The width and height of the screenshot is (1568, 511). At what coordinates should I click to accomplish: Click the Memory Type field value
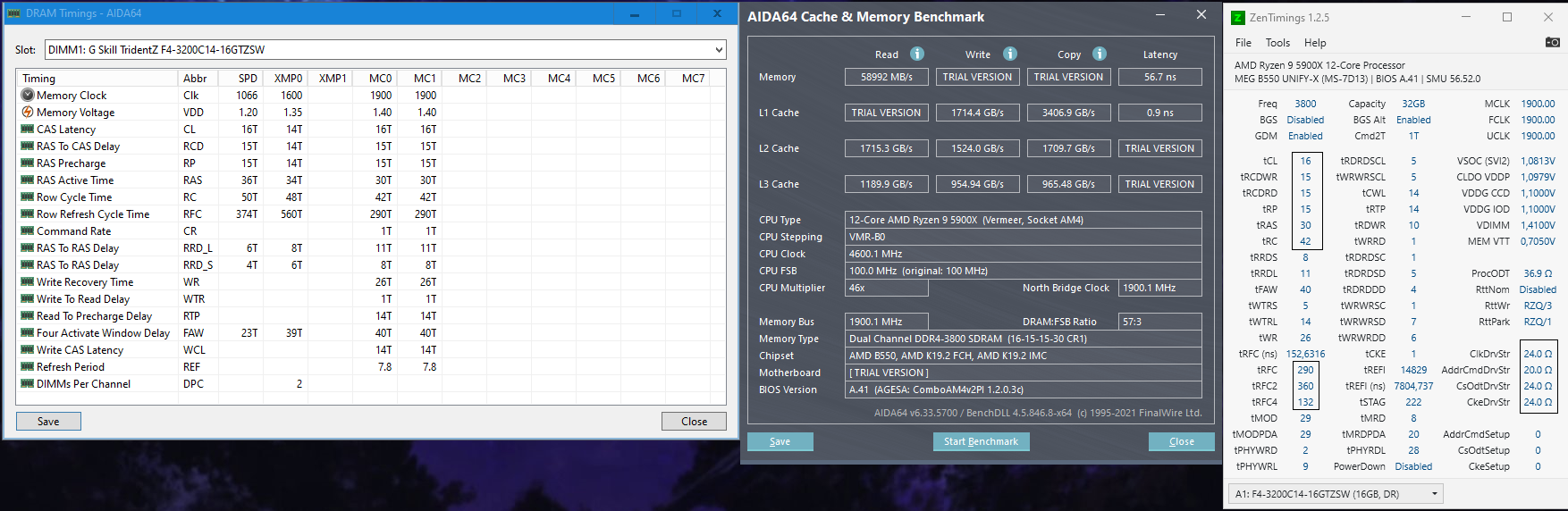point(1024,339)
